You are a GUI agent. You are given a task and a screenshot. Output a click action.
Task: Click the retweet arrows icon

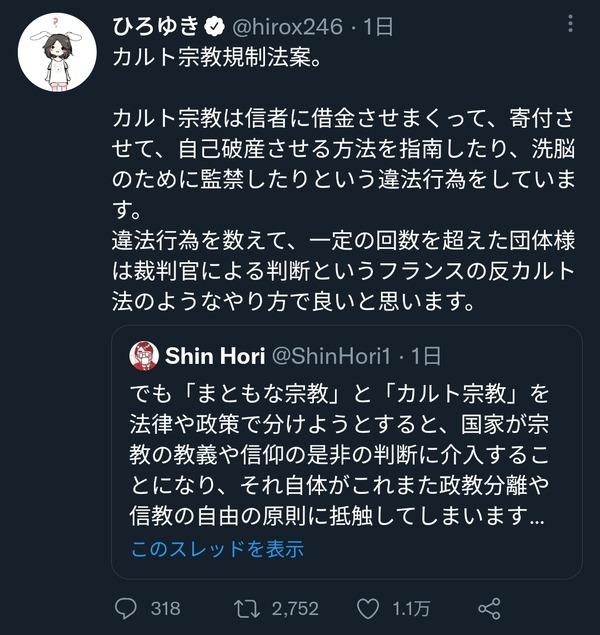click(x=247, y=609)
